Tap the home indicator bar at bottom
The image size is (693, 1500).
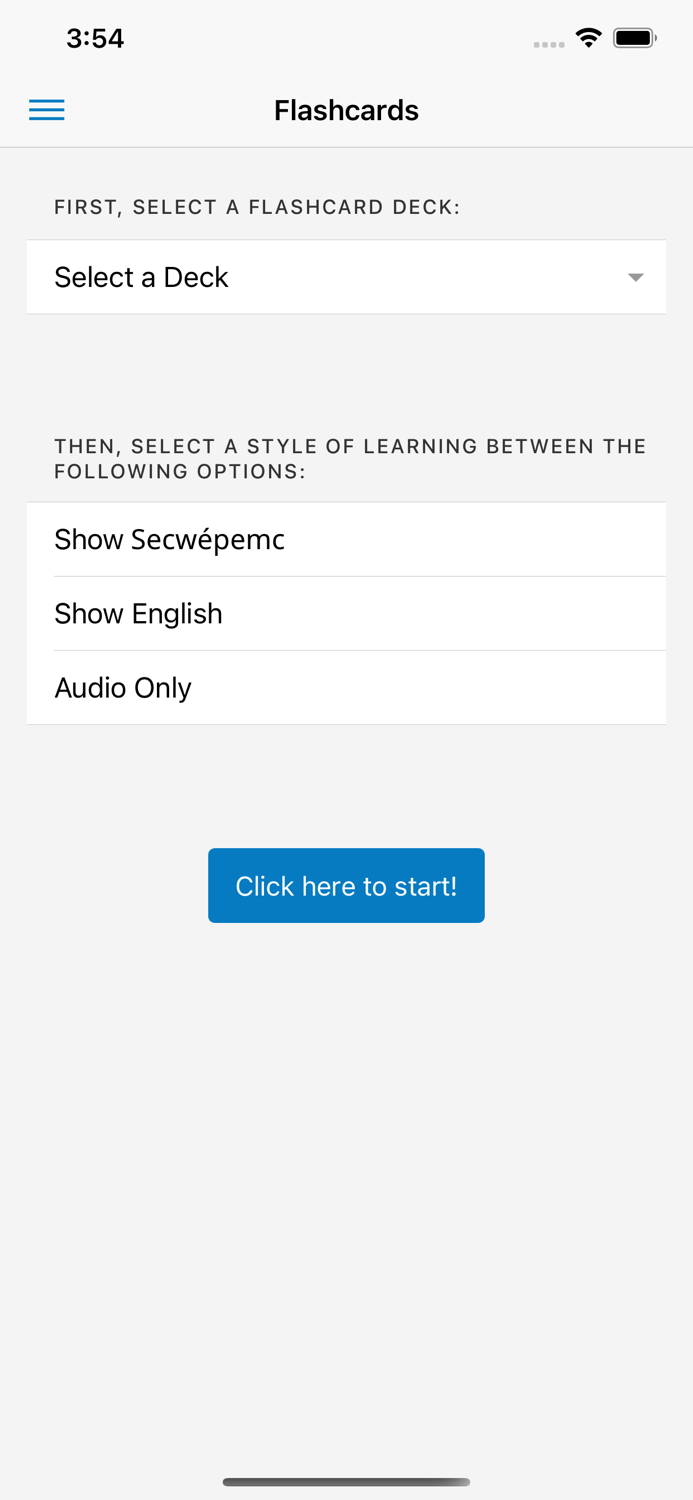point(346,1482)
